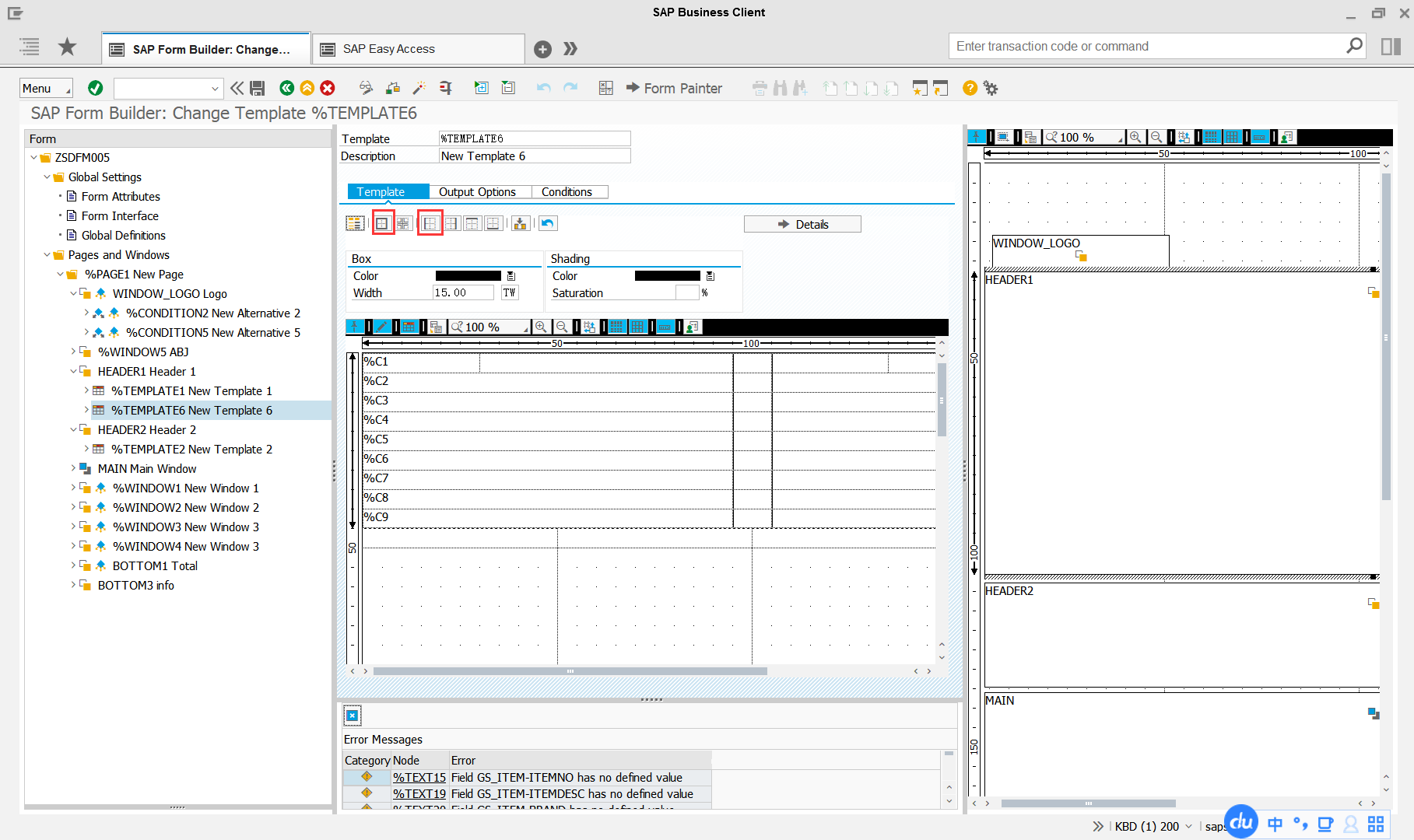The image size is (1414, 840).
Task: Open the %TEXT19 error node link
Action: click(x=419, y=793)
